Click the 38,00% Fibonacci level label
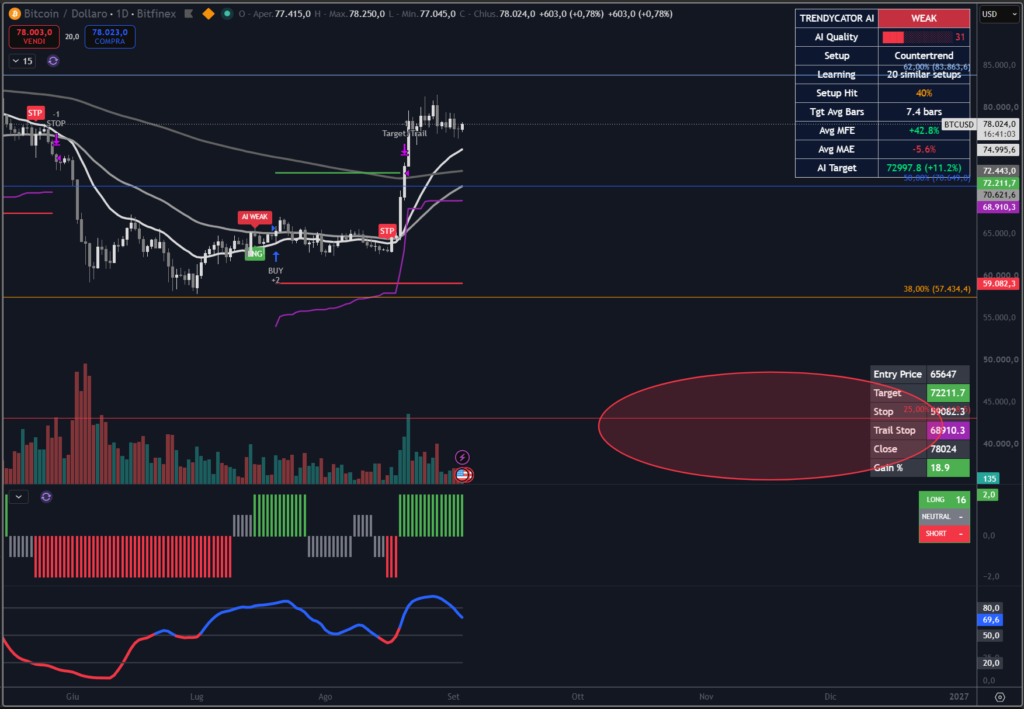 (x=936, y=289)
